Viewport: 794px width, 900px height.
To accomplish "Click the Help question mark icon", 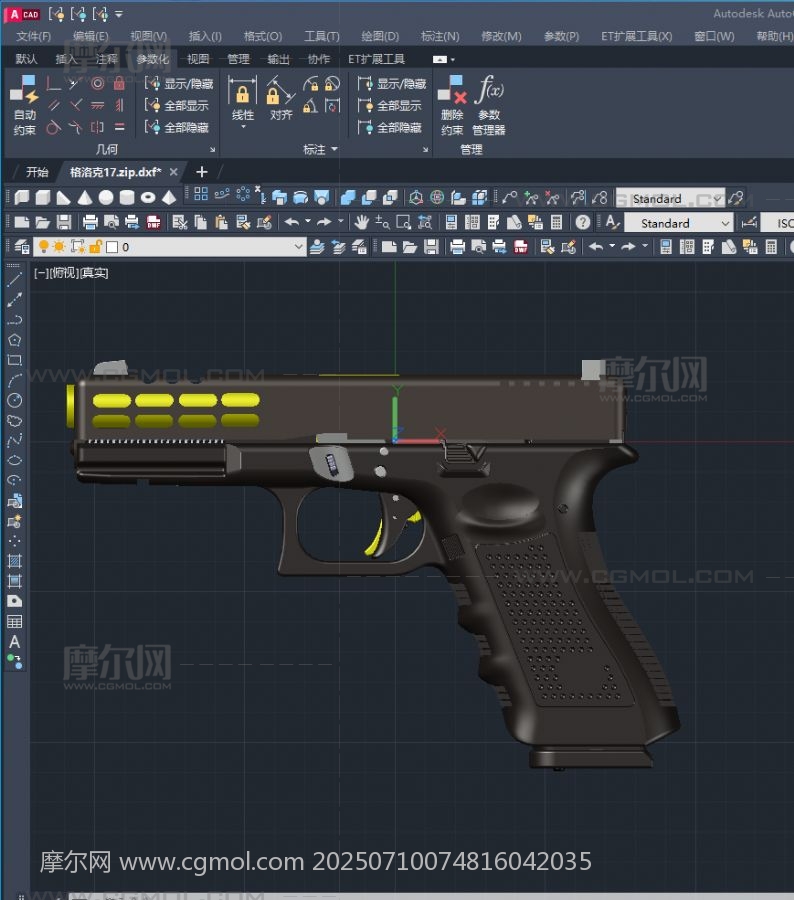I will click(x=583, y=222).
